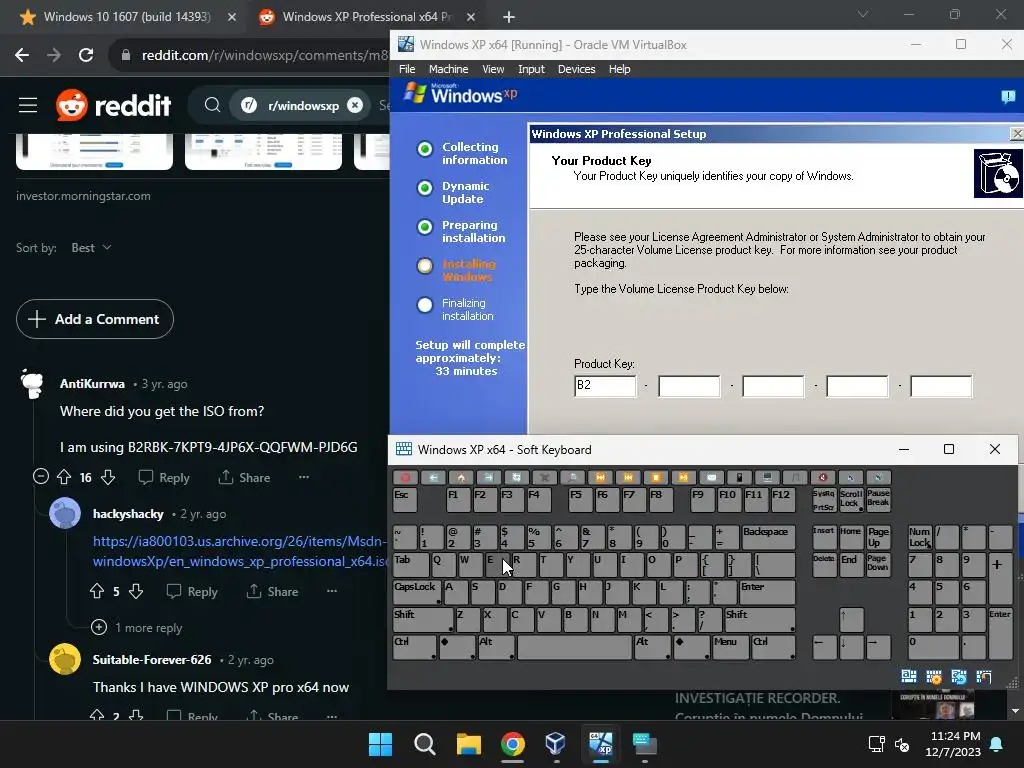
Task: Open VirtualBox File menu
Action: pos(407,69)
